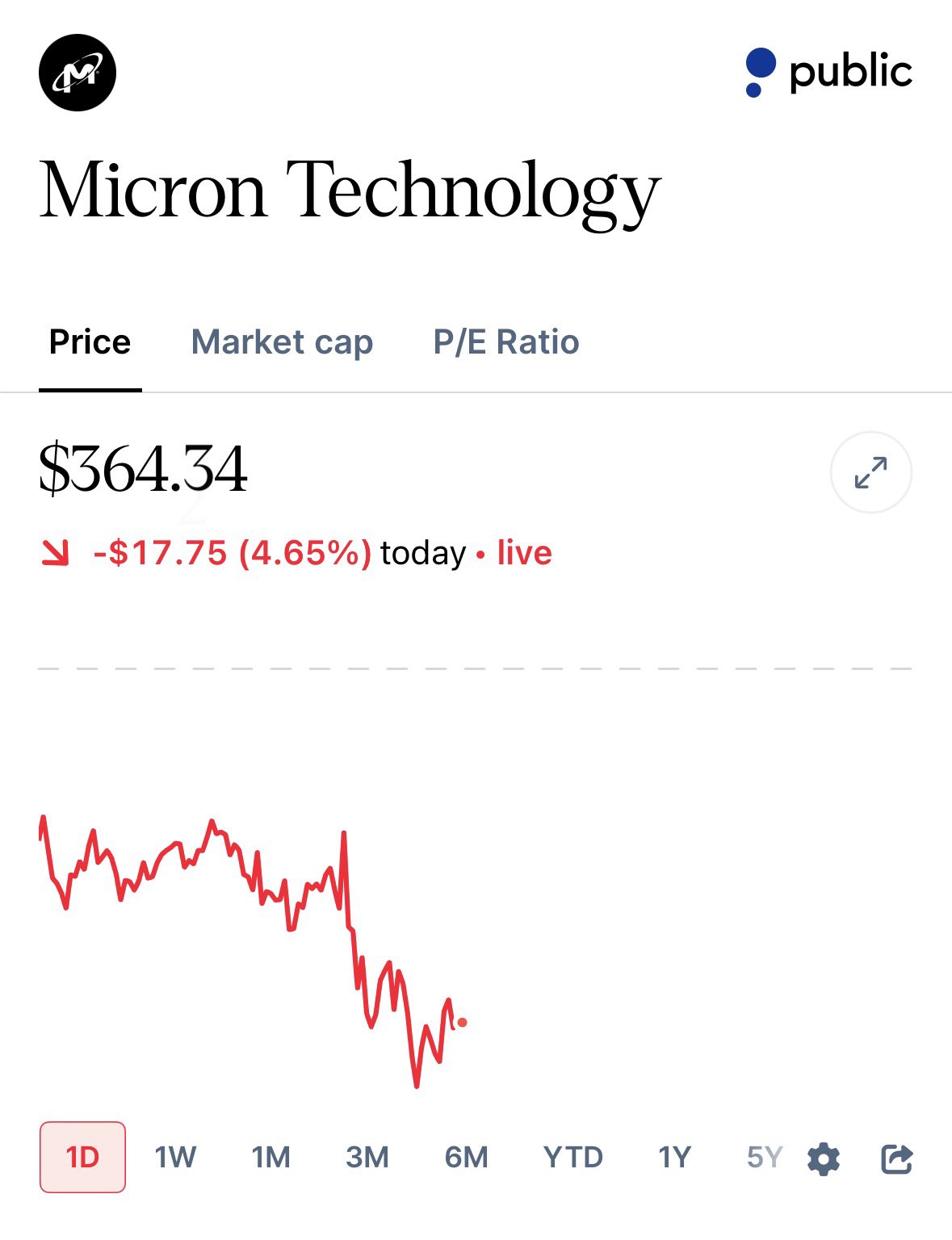952x1240 pixels.
Task: Open chart settings gear
Action: pos(824,1159)
